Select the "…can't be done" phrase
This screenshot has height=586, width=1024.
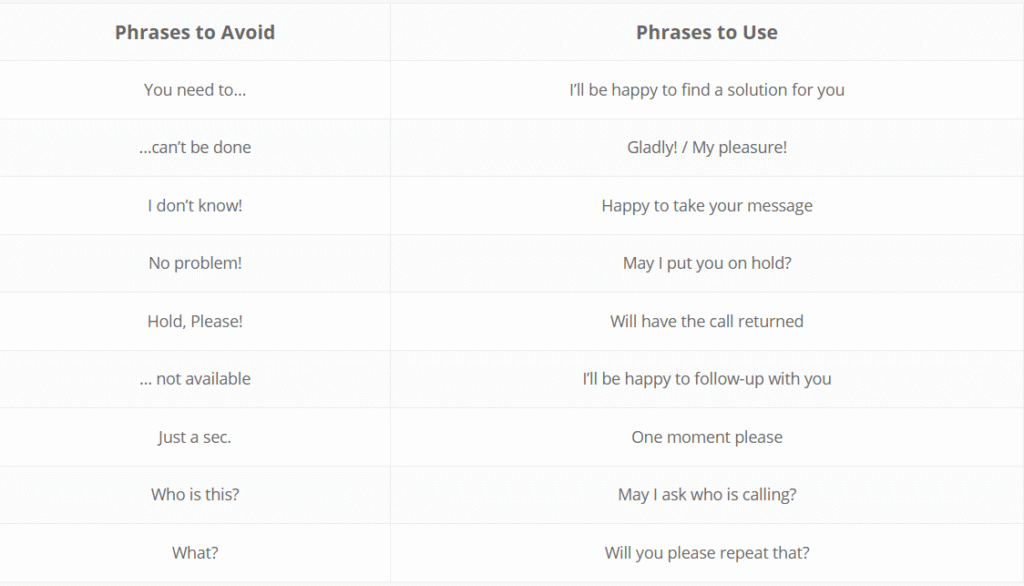(195, 148)
